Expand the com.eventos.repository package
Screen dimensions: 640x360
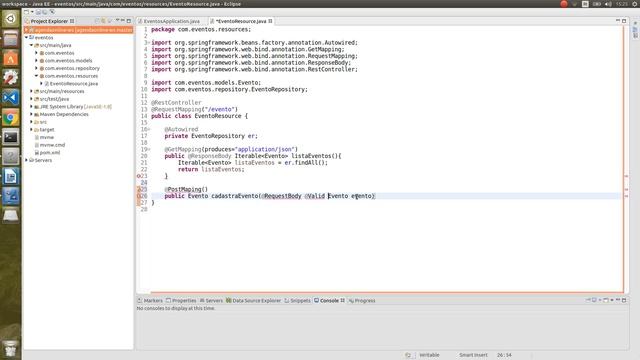[36, 68]
